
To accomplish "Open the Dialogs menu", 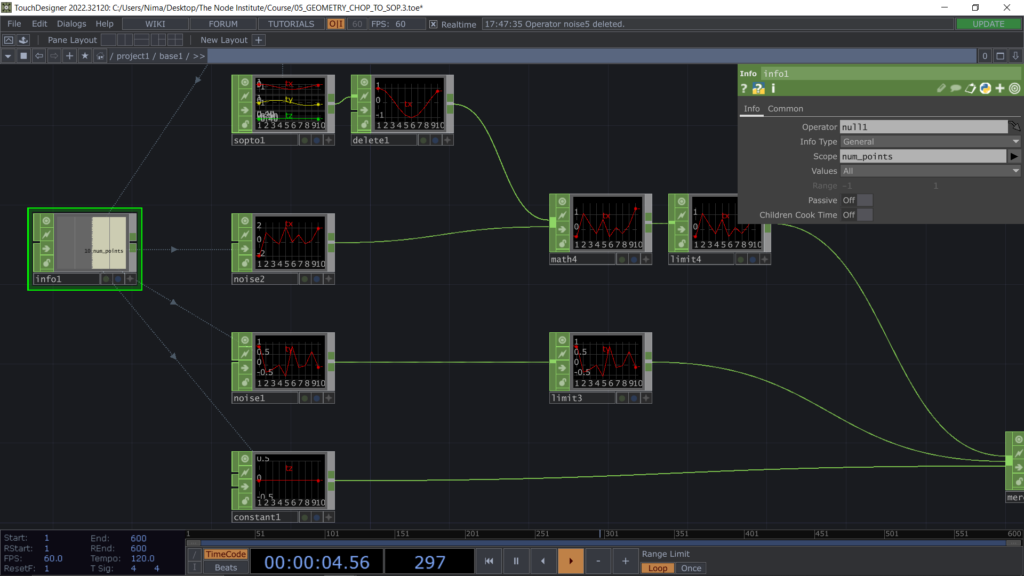I will click(x=71, y=24).
